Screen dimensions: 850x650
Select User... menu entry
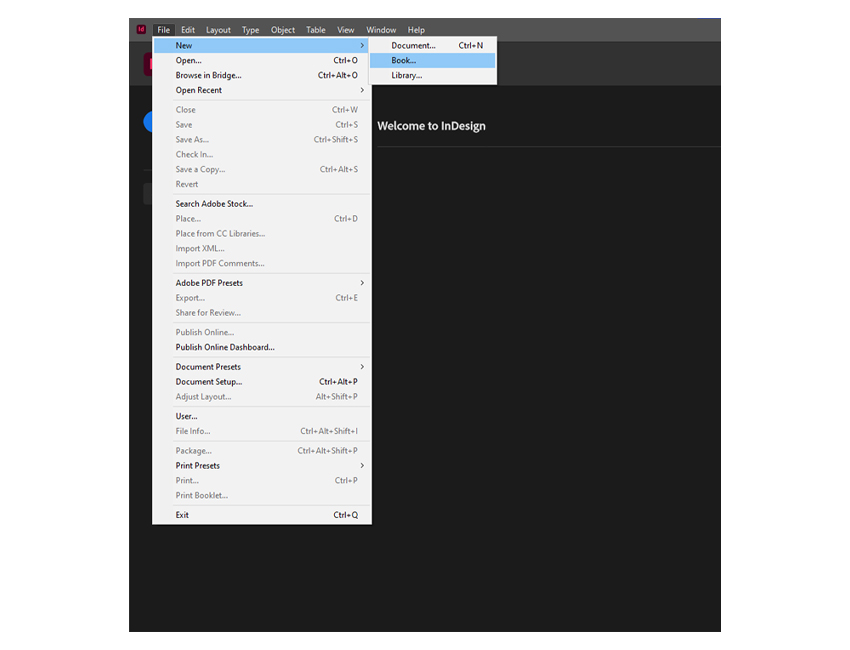click(x=262, y=416)
